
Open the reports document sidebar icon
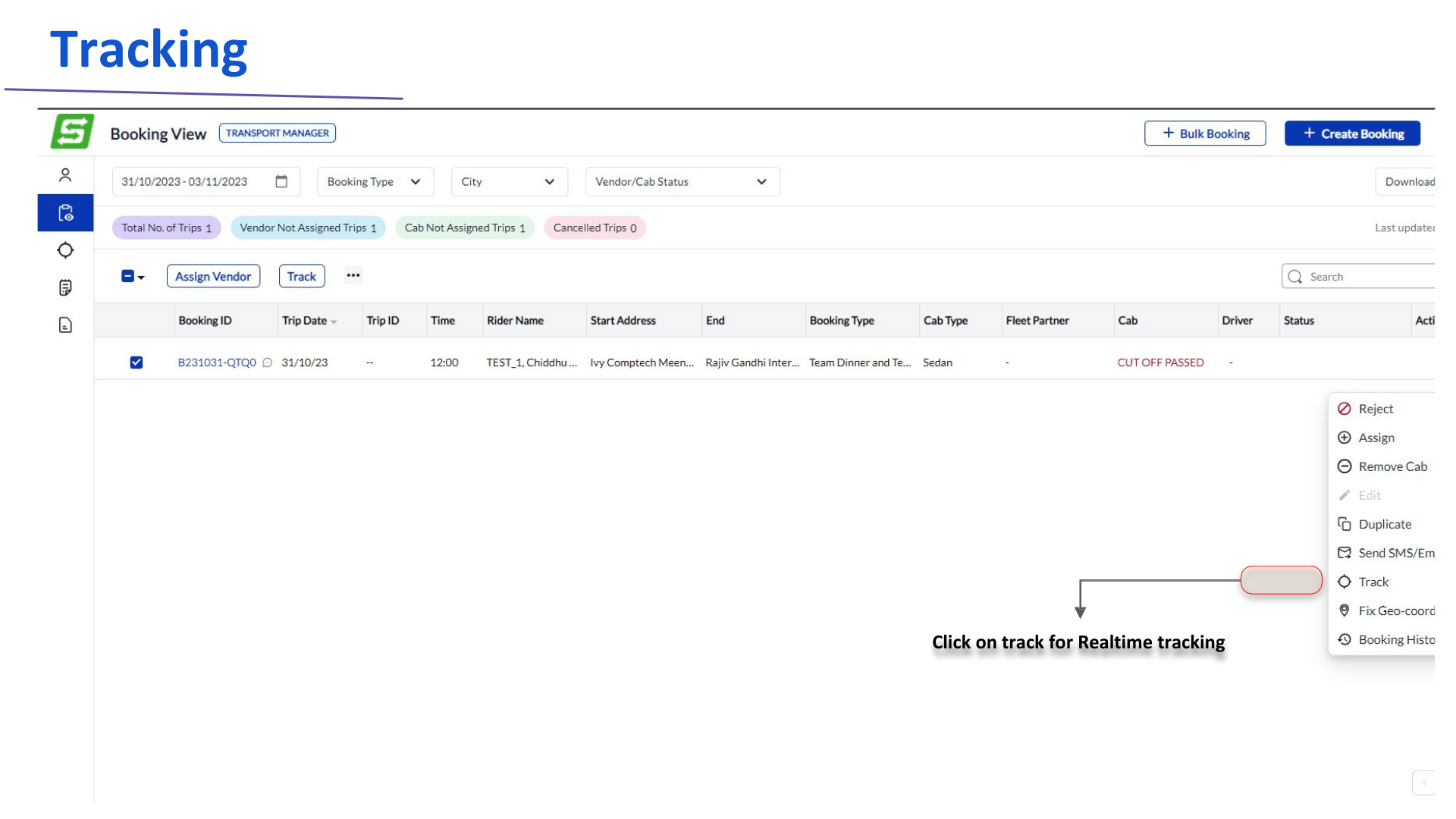click(65, 325)
